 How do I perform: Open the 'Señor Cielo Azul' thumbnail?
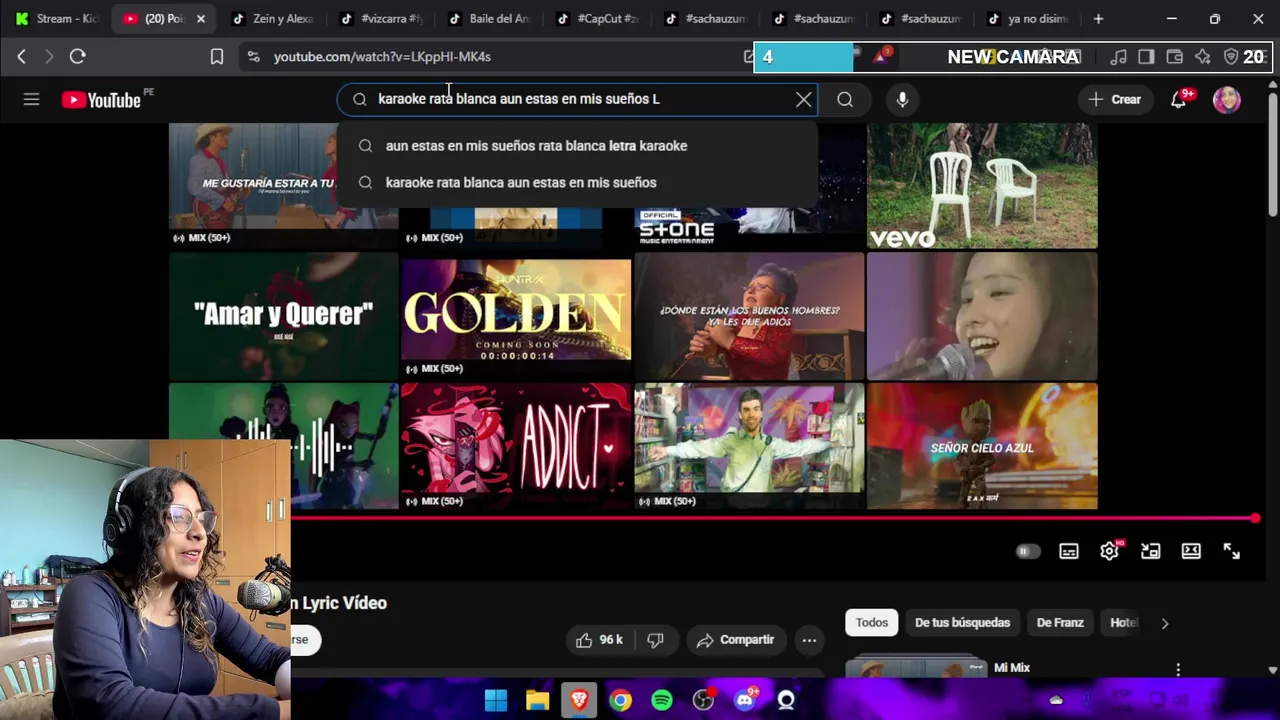tap(982, 446)
